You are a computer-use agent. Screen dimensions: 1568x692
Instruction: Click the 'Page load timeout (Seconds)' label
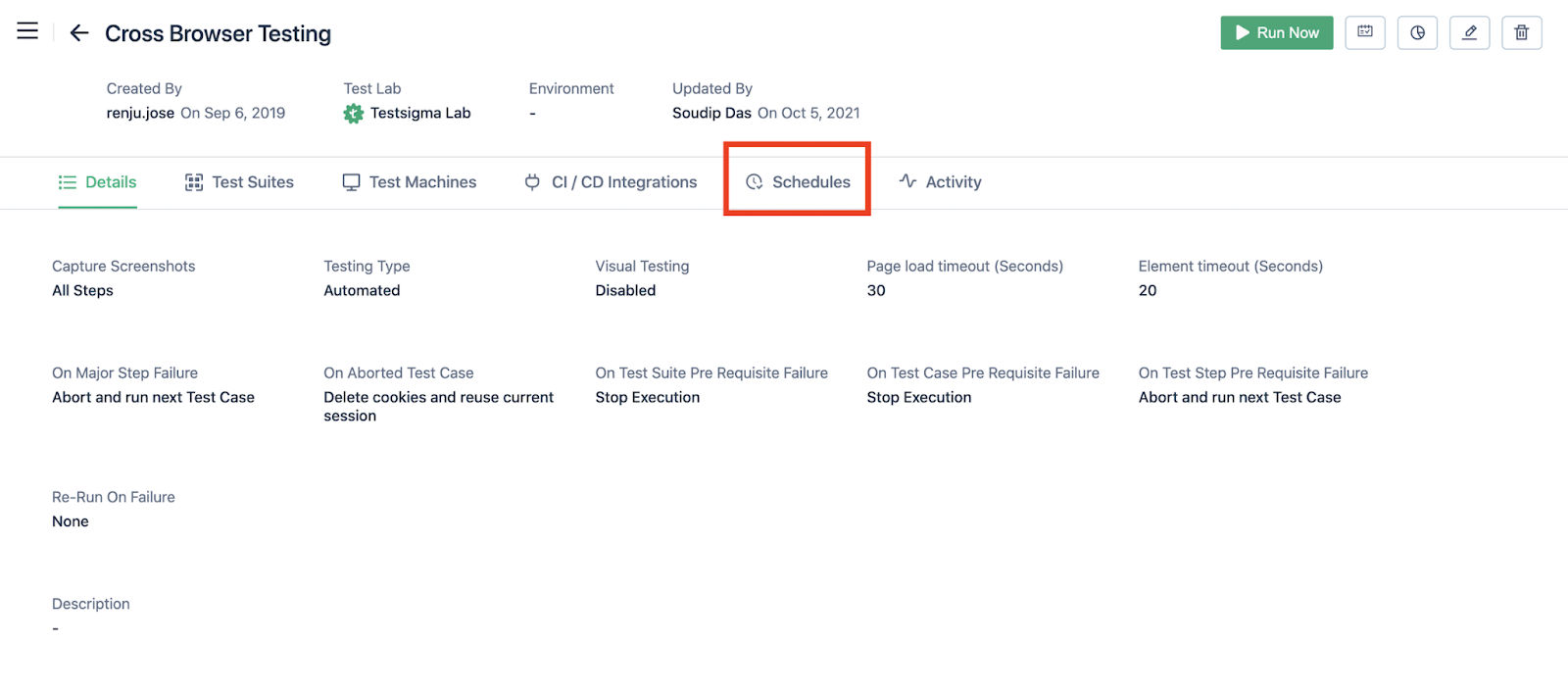(x=964, y=266)
